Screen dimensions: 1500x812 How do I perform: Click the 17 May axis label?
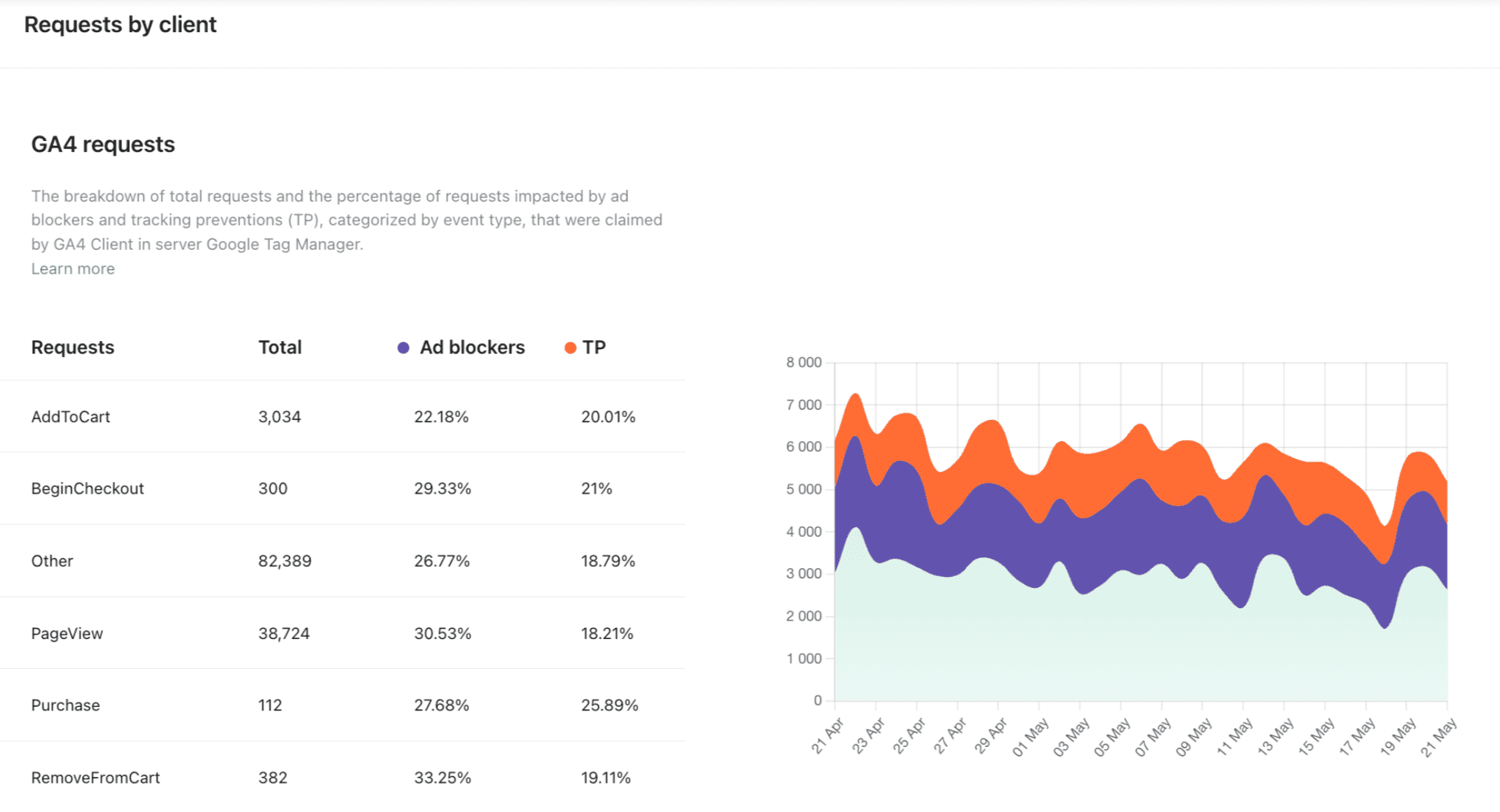pos(1358,736)
